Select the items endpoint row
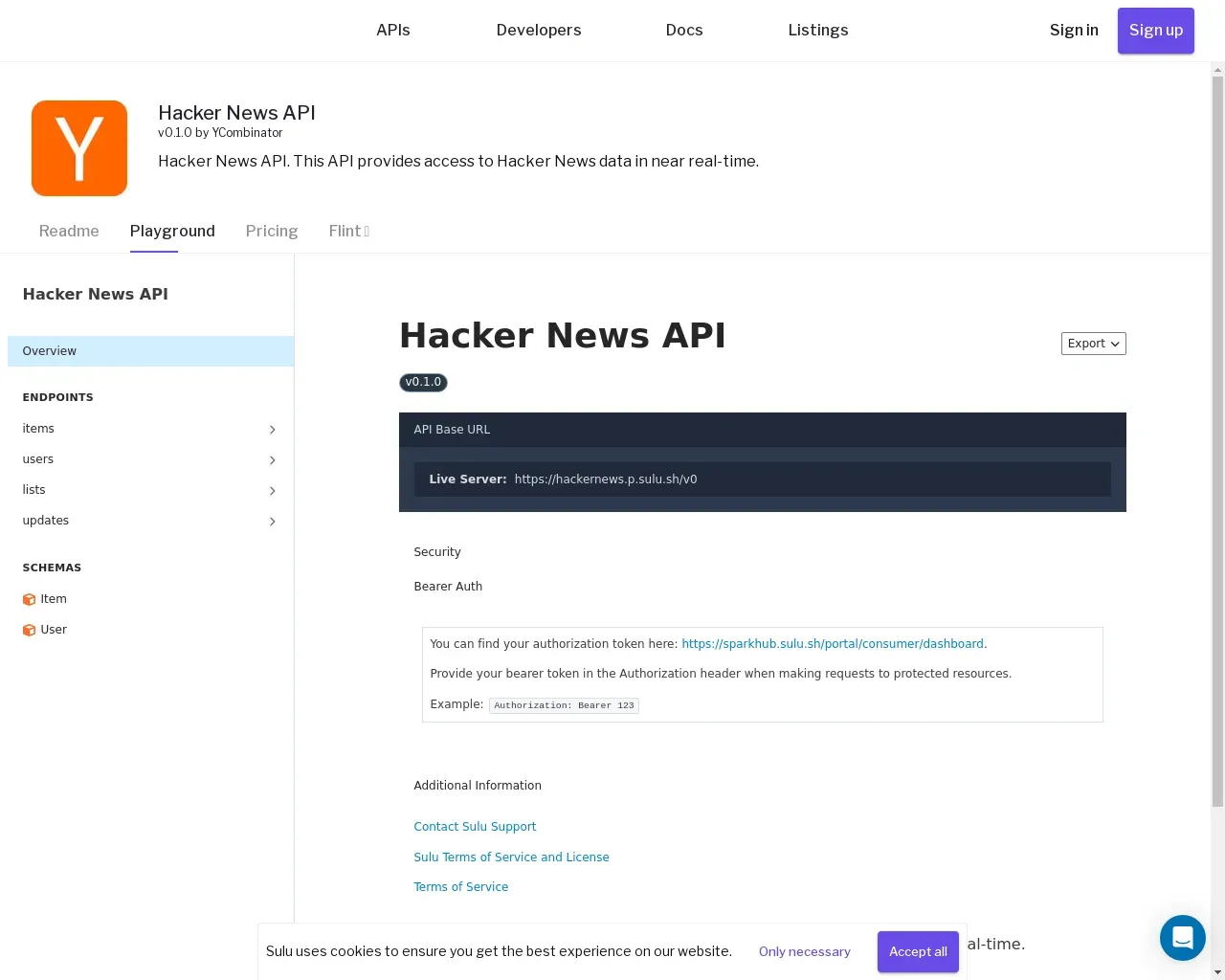 pos(150,429)
